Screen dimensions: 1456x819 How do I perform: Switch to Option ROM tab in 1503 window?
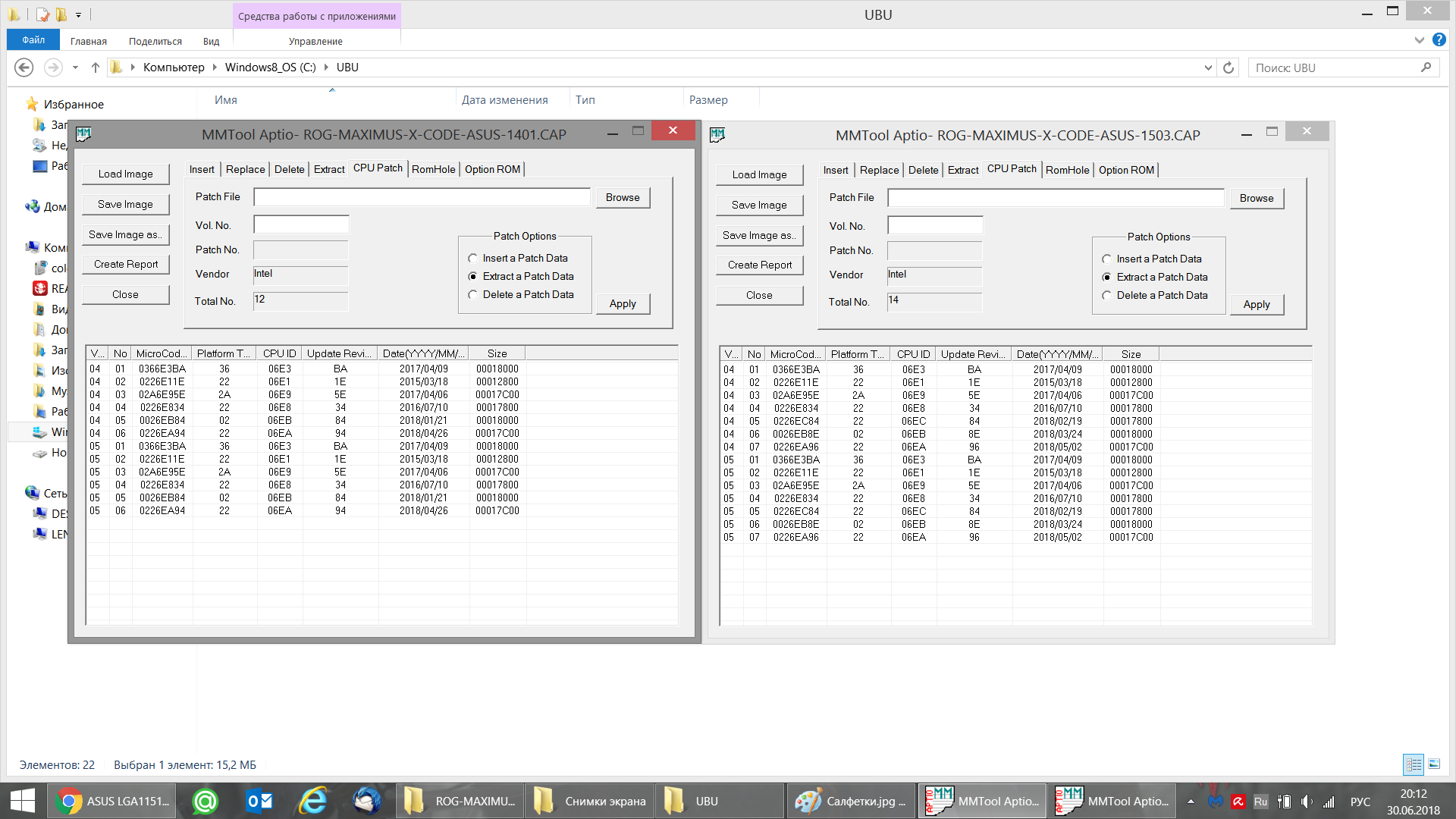pyautogui.click(x=1126, y=170)
